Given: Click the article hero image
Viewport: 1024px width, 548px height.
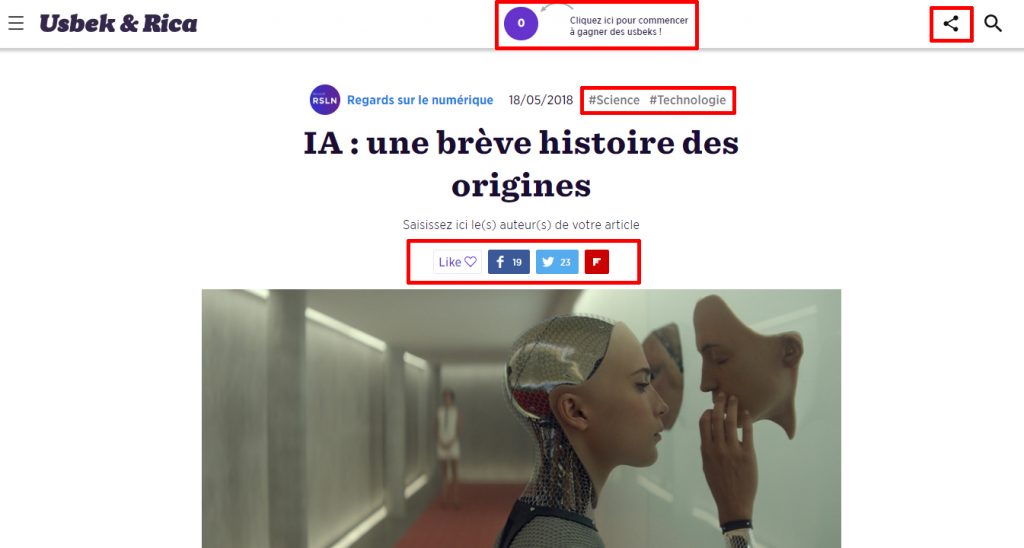Looking at the screenshot, I should pos(521,419).
